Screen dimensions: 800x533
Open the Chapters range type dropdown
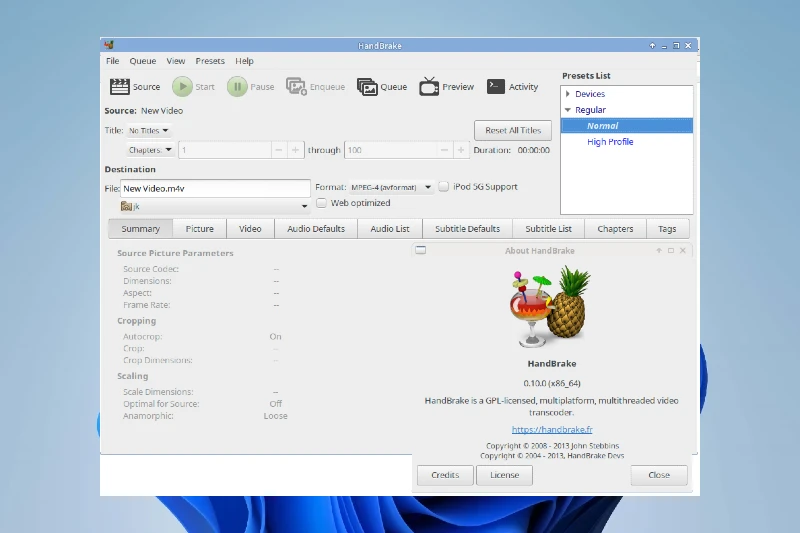tap(150, 150)
